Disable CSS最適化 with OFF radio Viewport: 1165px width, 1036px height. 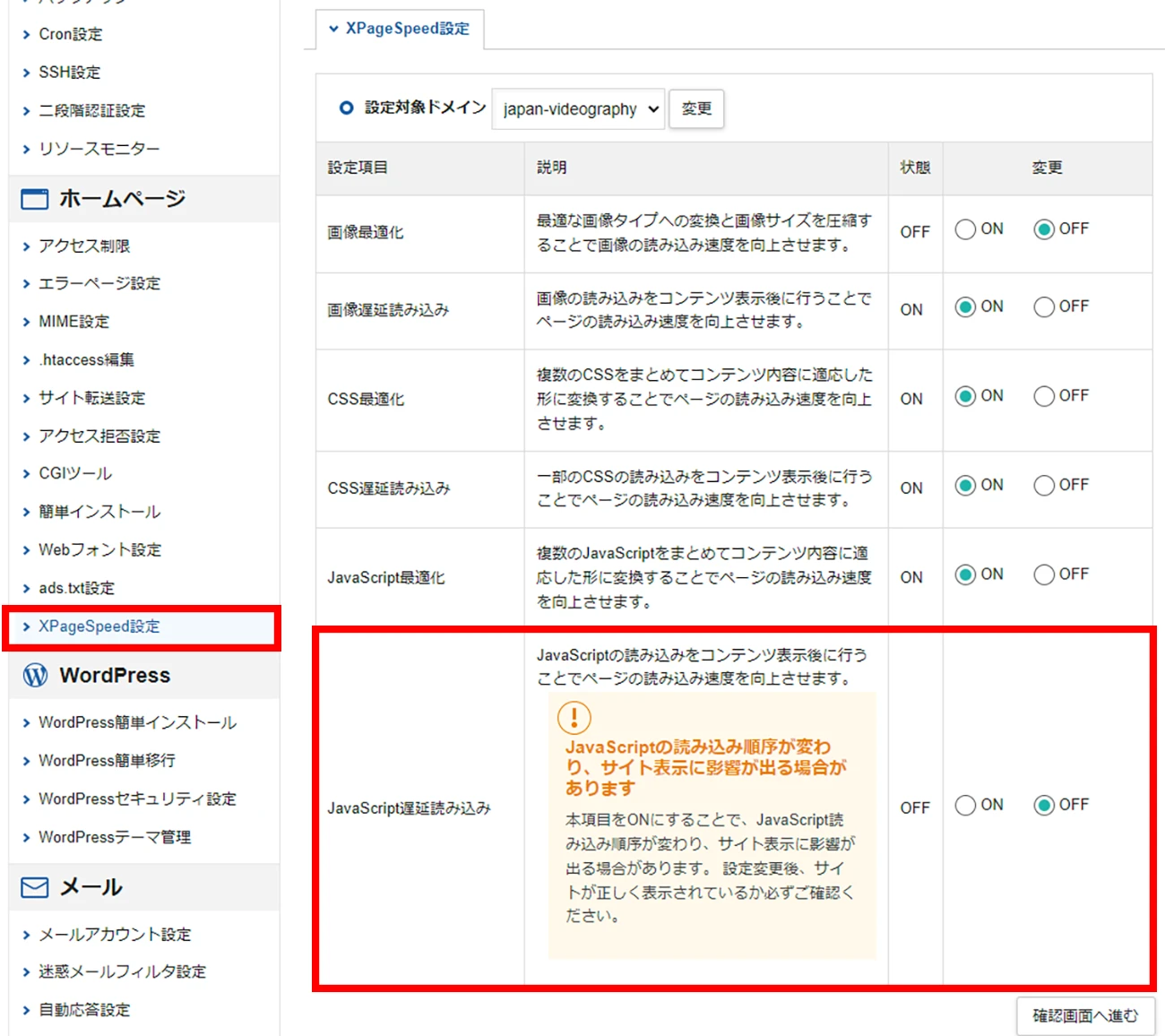click(x=1043, y=396)
